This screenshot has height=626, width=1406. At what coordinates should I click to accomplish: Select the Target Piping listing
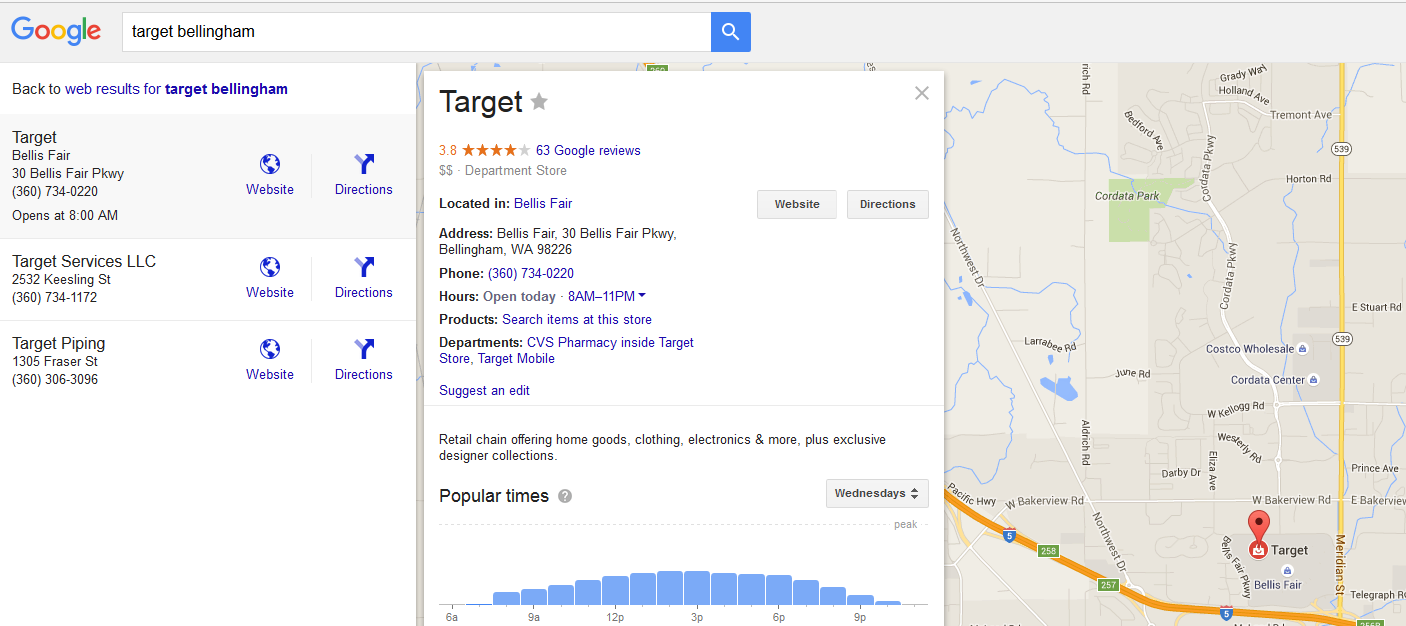[x=58, y=344]
